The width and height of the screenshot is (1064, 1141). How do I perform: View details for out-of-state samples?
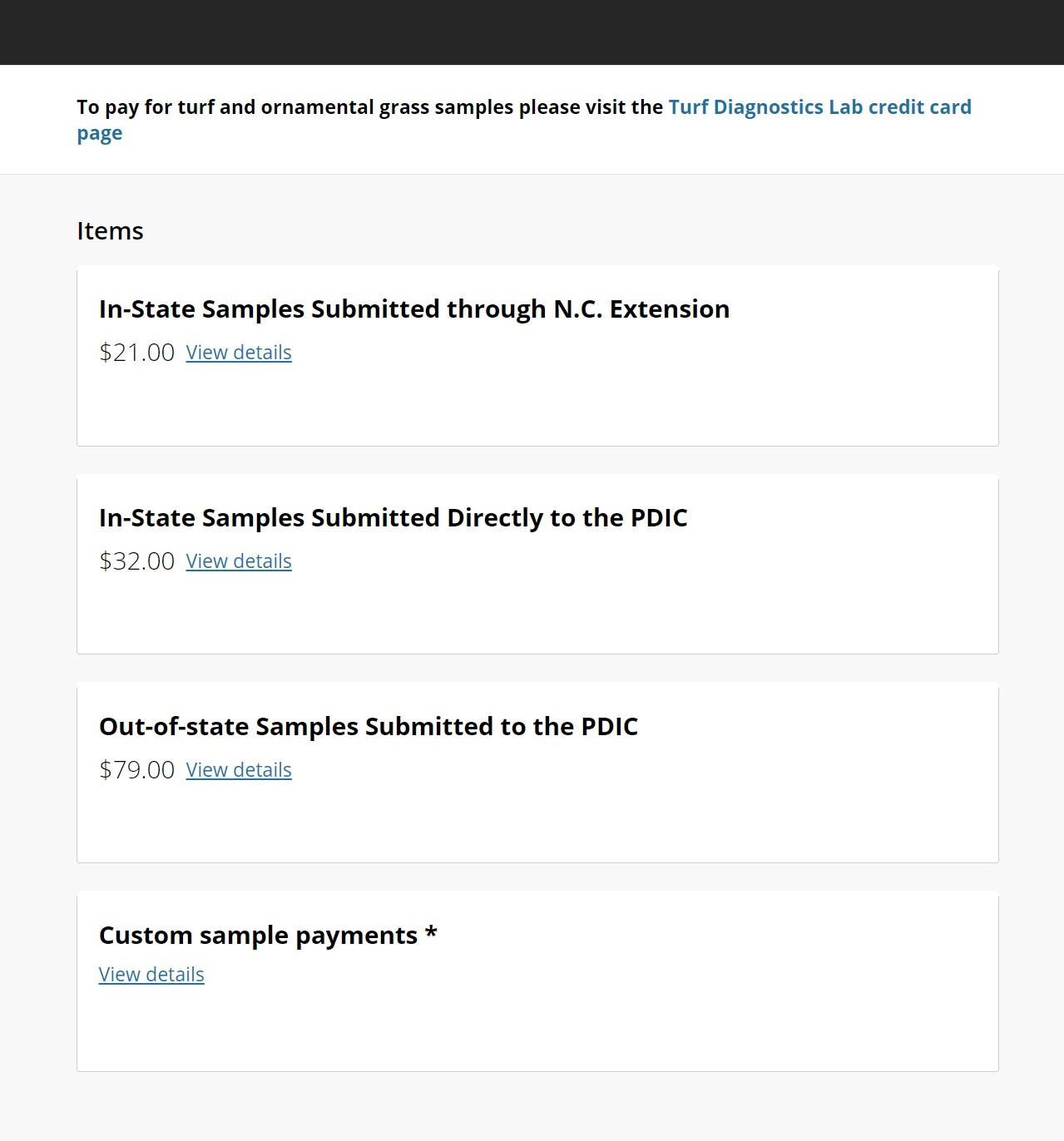point(239,770)
